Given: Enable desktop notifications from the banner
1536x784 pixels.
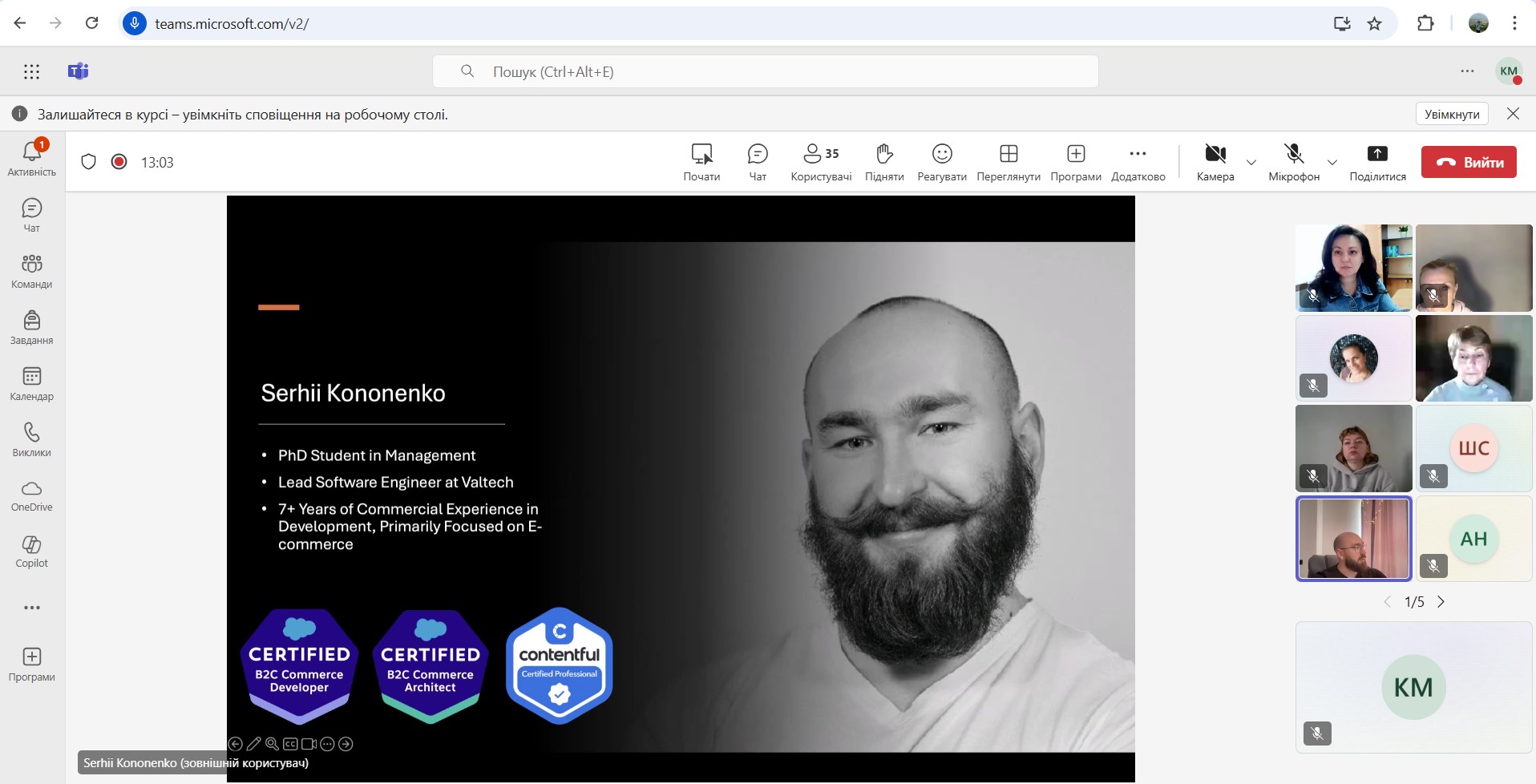Looking at the screenshot, I should click(1452, 114).
